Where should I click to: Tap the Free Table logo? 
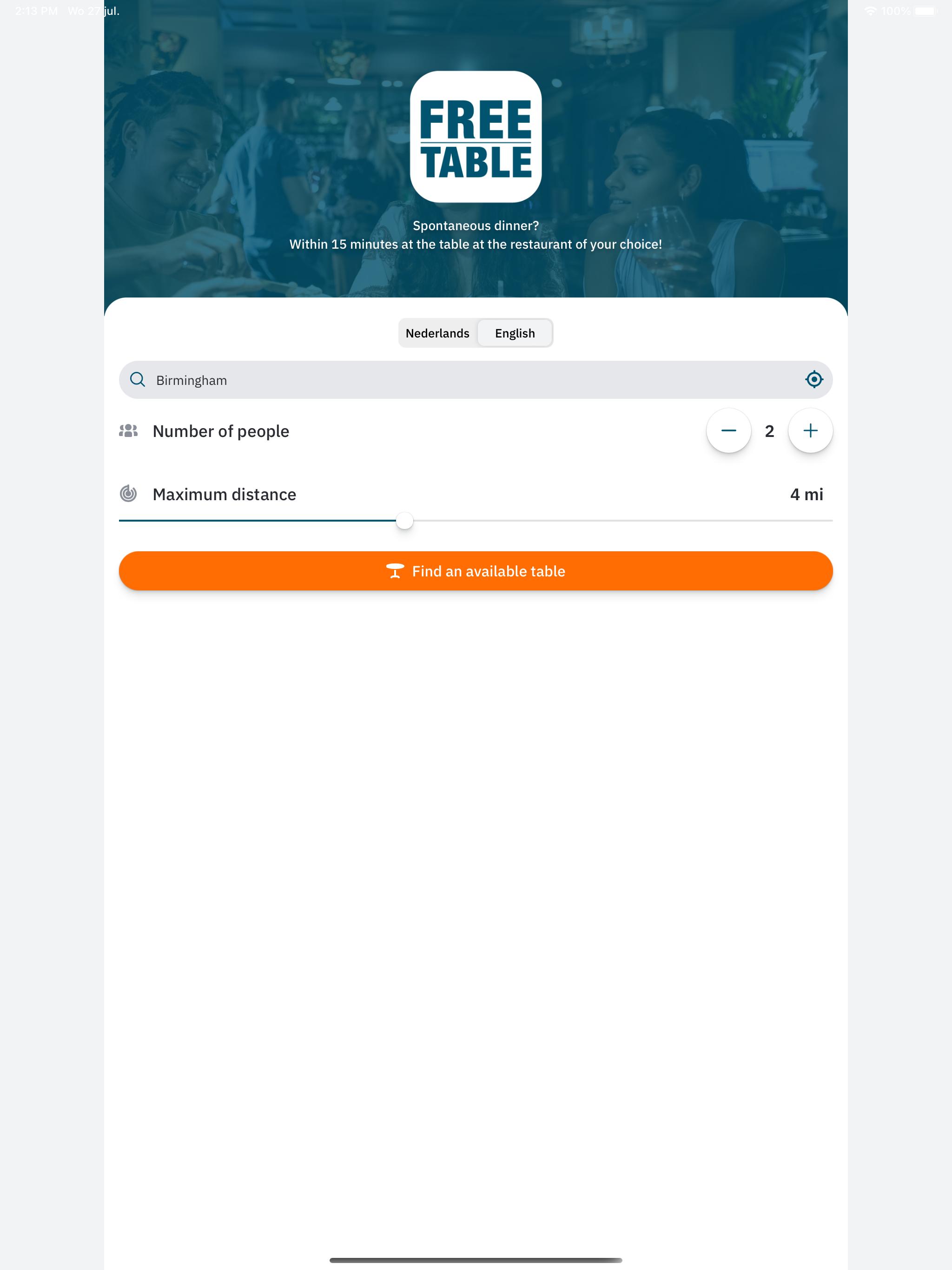[x=476, y=137]
